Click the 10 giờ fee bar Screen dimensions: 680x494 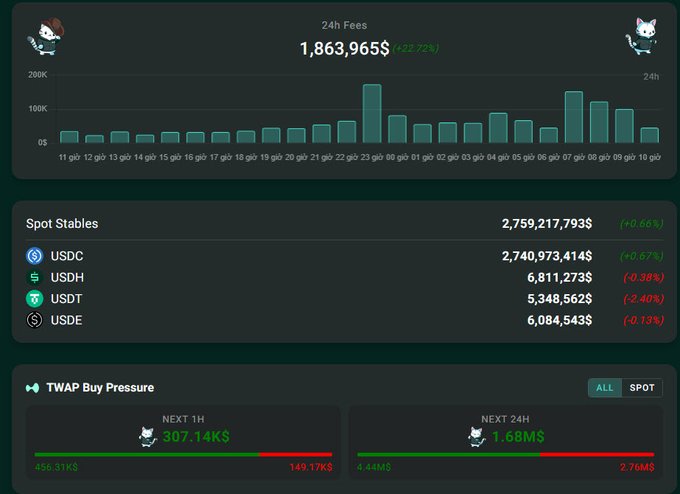click(650, 135)
